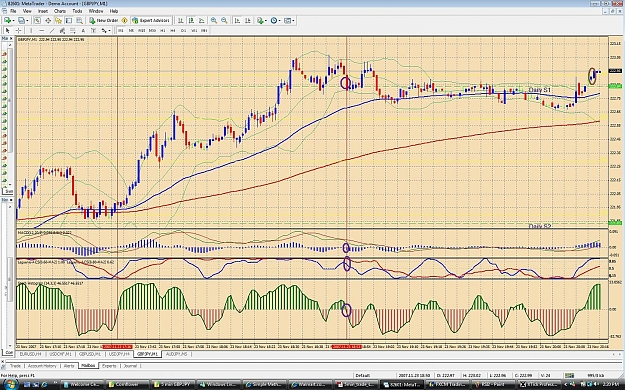Toggle the Expert Advisors button
This screenshot has height=390, width=625.
(x=151, y=20)
